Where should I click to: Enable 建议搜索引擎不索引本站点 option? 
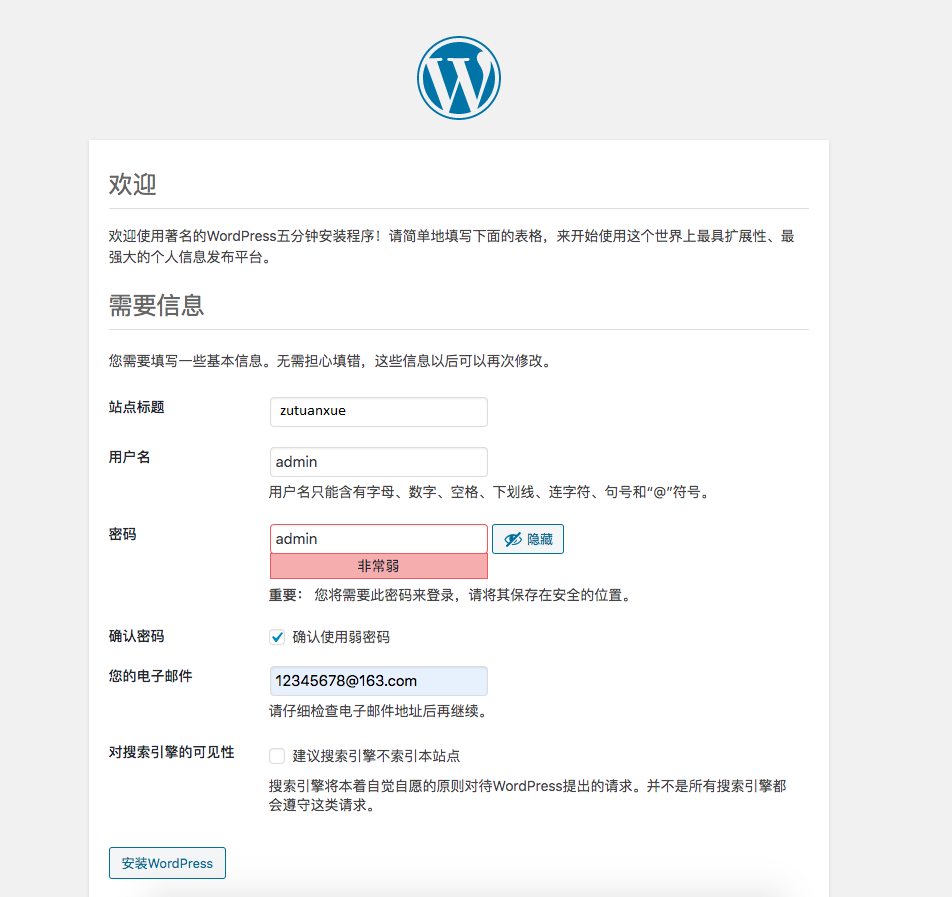click(277, 756)
